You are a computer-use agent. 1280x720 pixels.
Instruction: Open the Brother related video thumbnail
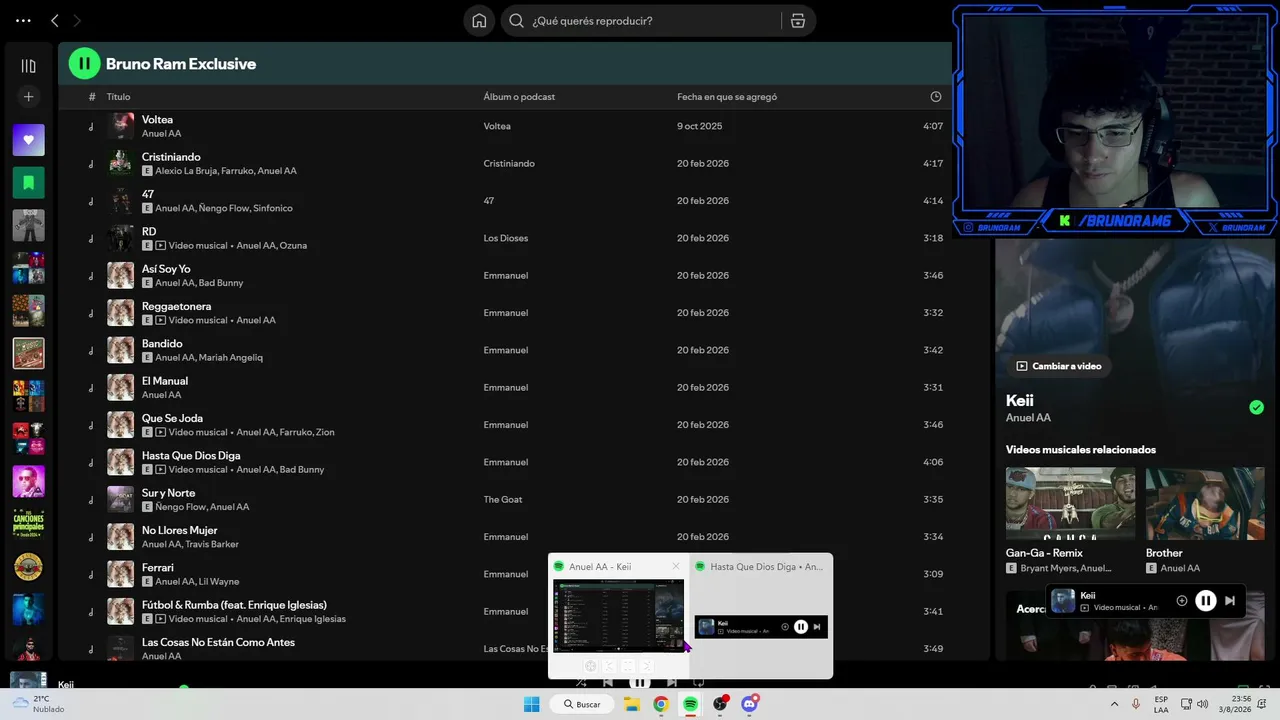point(1205,504)
